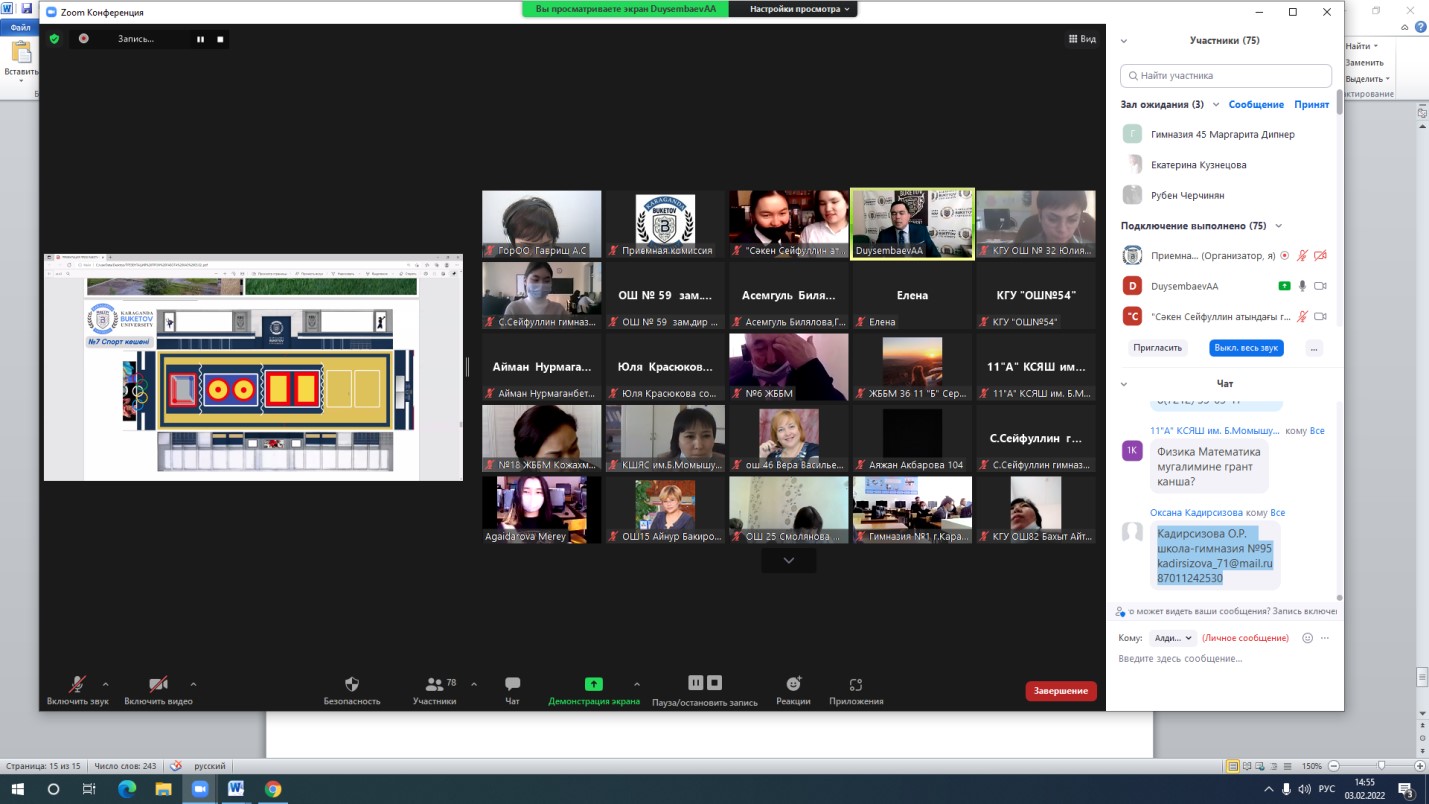1429x804 pixels.
Task: Unmute microphone via Включить звук
Action: click(77, 685)
